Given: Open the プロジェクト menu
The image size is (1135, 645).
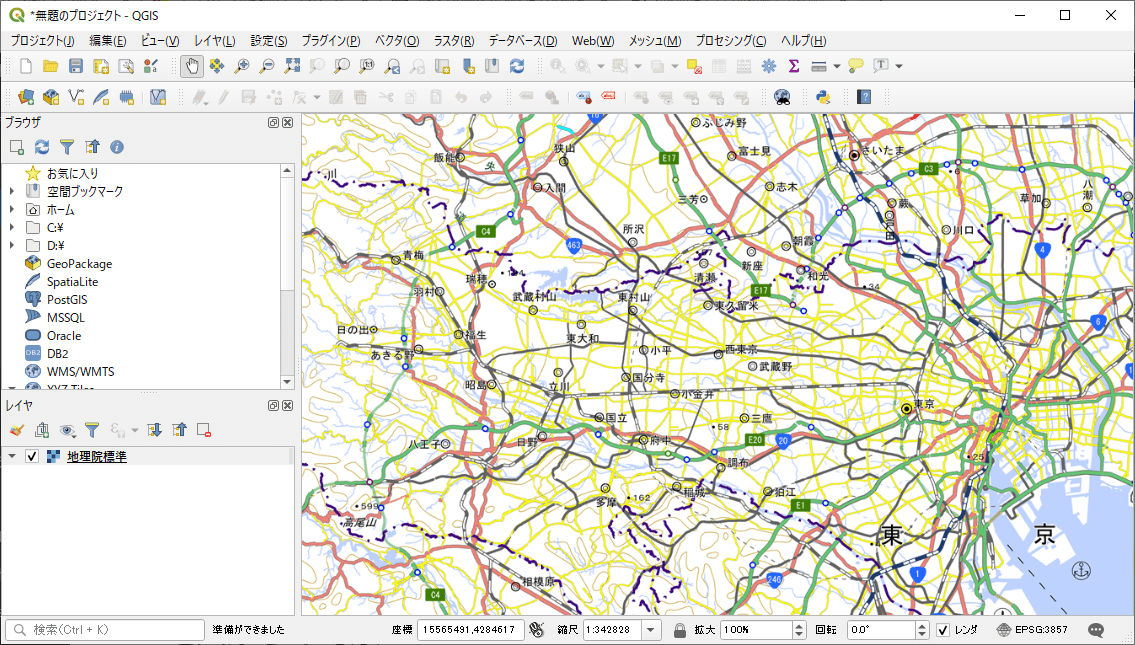Looking at the screenshot, I should tap(42, 41).
